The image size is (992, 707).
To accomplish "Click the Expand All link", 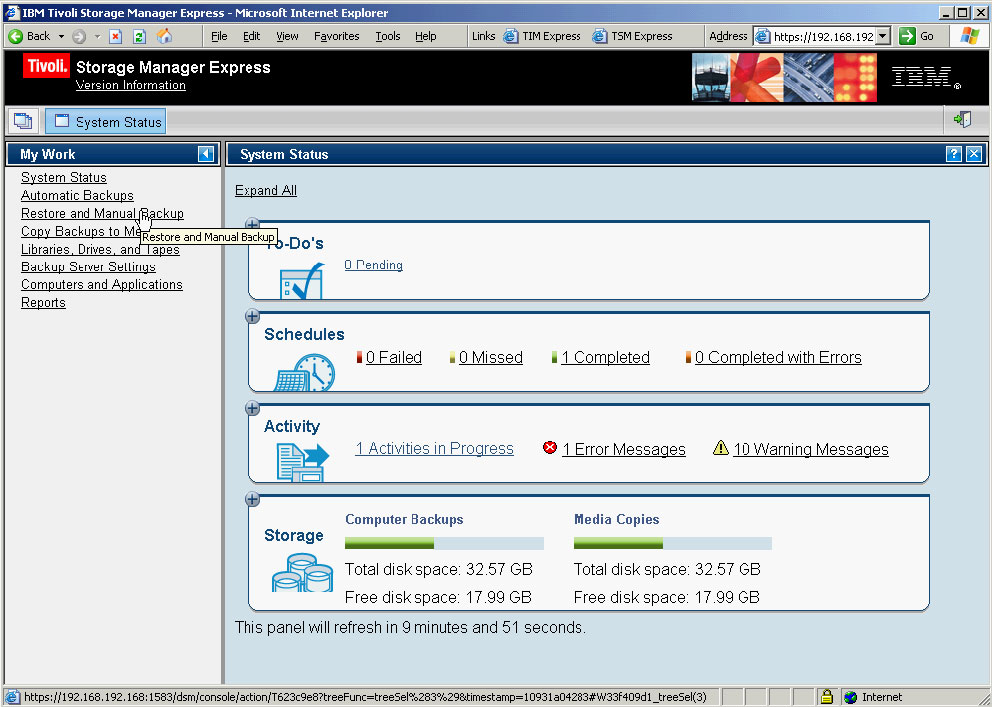I will 266,190.
